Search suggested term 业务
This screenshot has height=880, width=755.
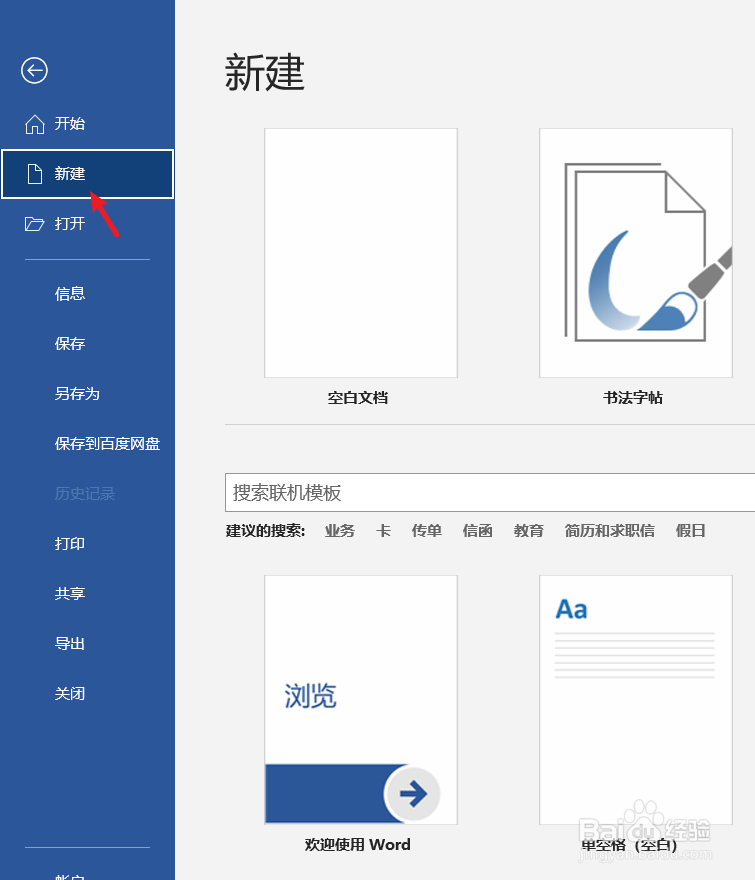pyautogui.click(x=340, y=531)
